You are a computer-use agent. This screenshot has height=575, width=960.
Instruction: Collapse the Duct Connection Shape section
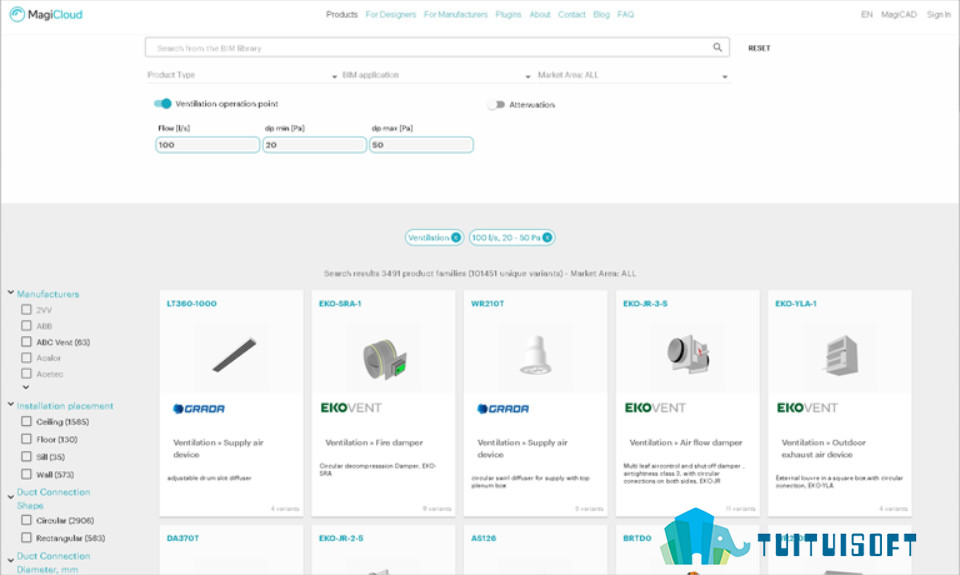11,497
